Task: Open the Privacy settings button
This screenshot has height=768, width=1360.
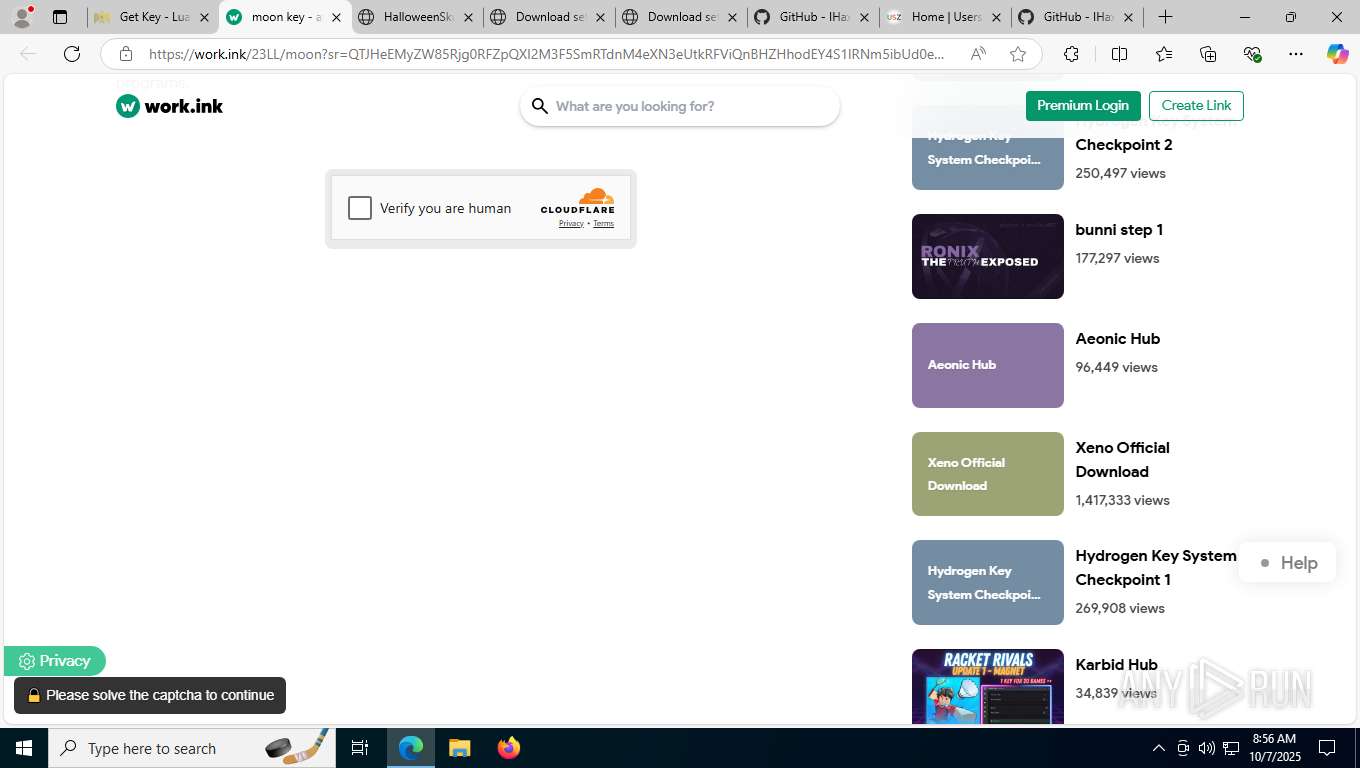Action: [x=55, y=661]
